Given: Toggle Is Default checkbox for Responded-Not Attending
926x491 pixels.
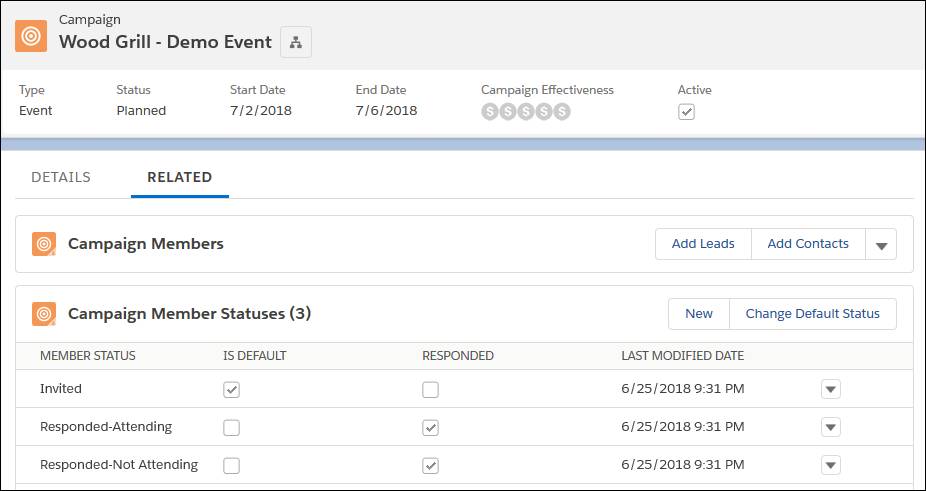Looking at the screenshot, I should (232, 466).
